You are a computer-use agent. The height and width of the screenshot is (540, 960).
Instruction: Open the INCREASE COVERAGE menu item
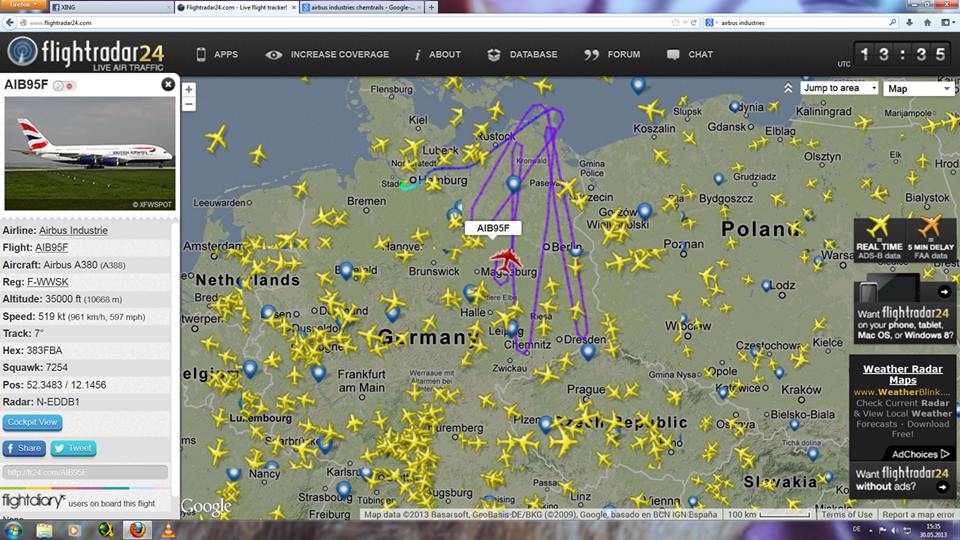click(x=340, y=54)
